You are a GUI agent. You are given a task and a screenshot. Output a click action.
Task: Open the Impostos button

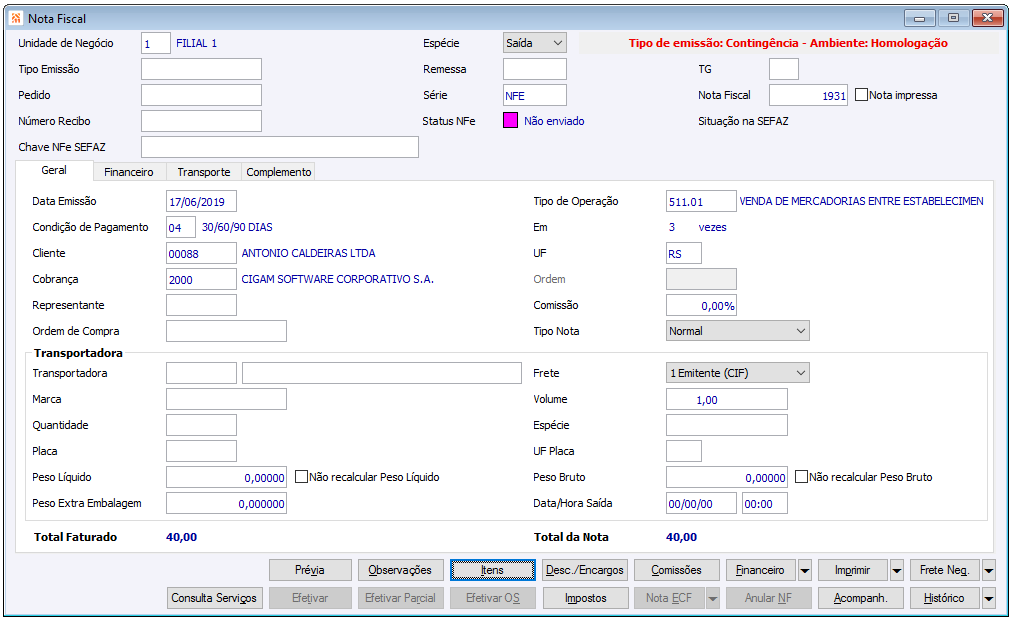tap(585, 598)
